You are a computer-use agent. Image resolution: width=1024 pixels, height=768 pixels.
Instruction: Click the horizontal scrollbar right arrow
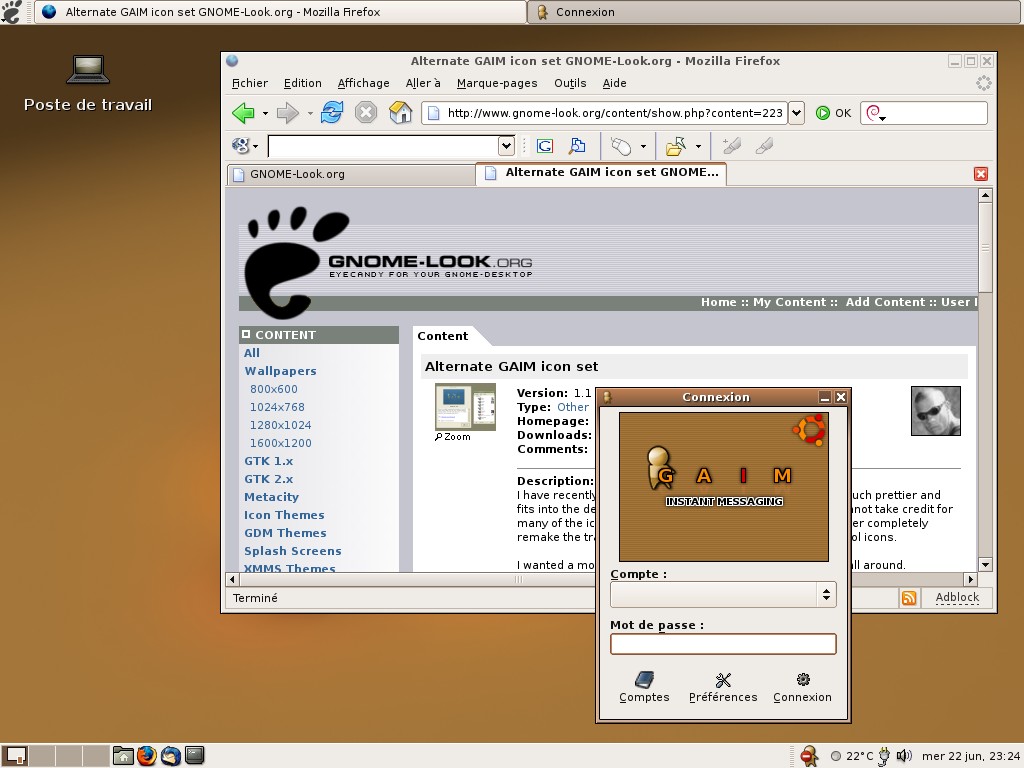970,579
